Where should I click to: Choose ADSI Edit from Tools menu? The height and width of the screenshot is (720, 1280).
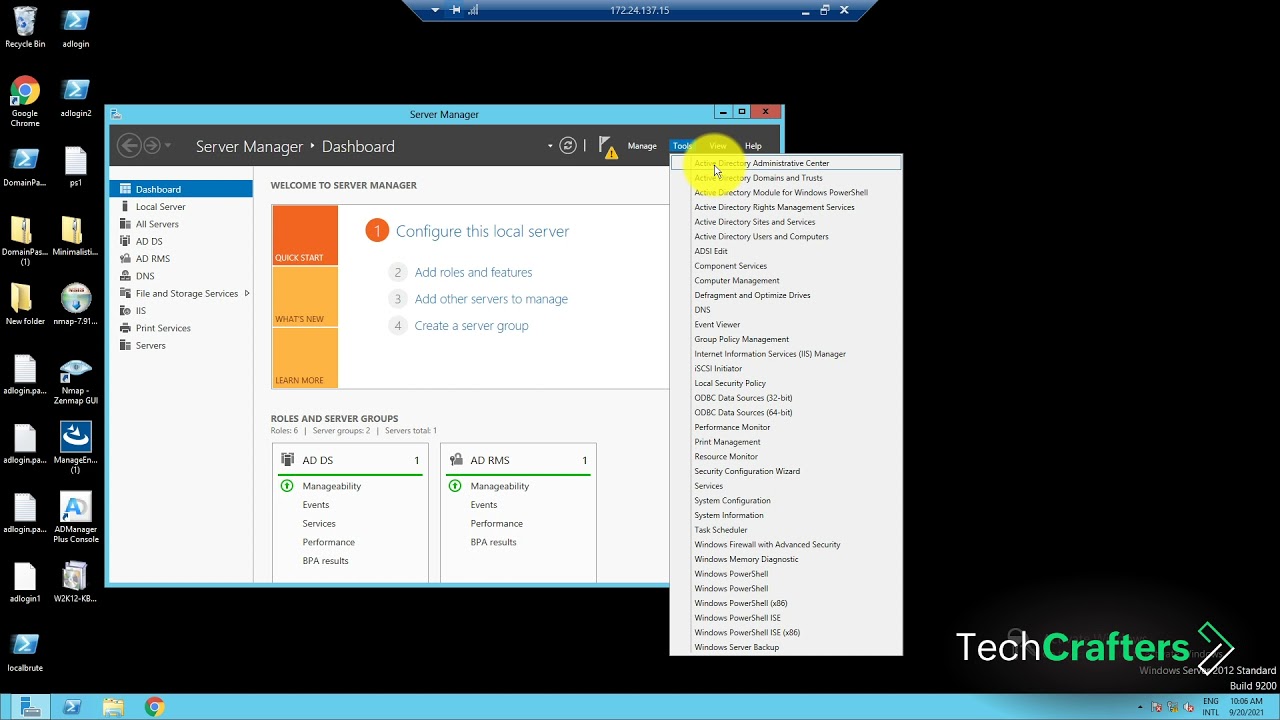[786, 251]
